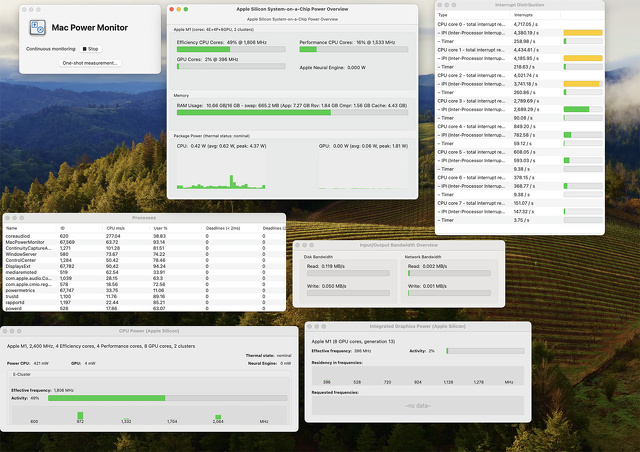Select the powerd process row
The width and height of the screenshot is (640, 452).
(144, 308)
